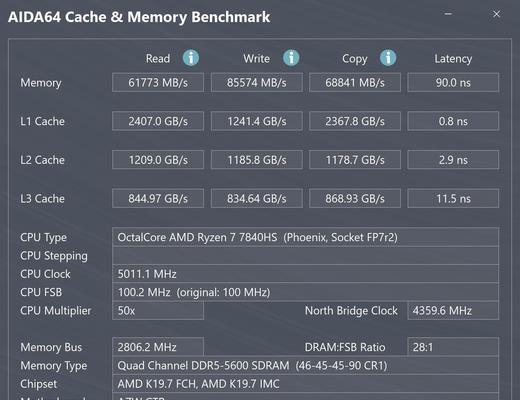The height and width of the screenshot is (400, 520).
Task: Click the Write info icon
Action: tap(291, 58)
